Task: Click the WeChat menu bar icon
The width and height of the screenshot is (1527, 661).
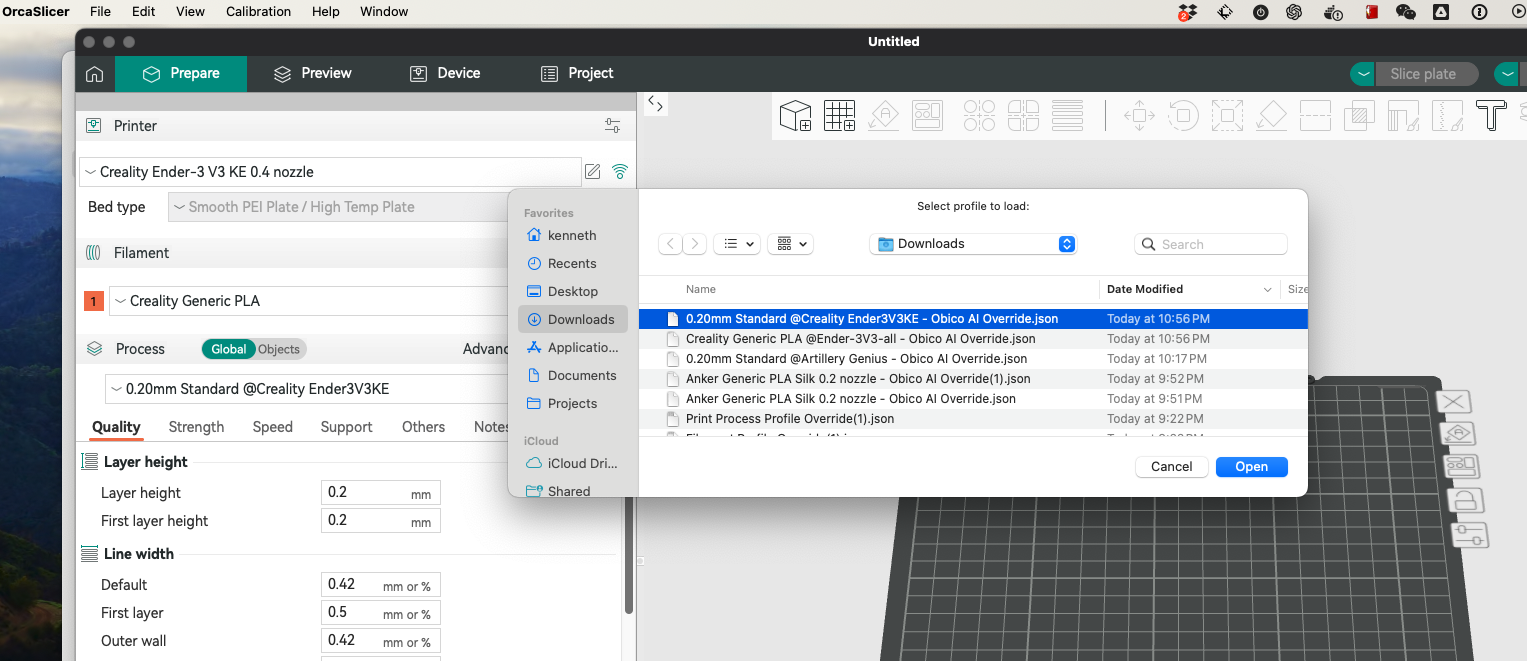Action: pyautogui.click(x=1406, y=12)
